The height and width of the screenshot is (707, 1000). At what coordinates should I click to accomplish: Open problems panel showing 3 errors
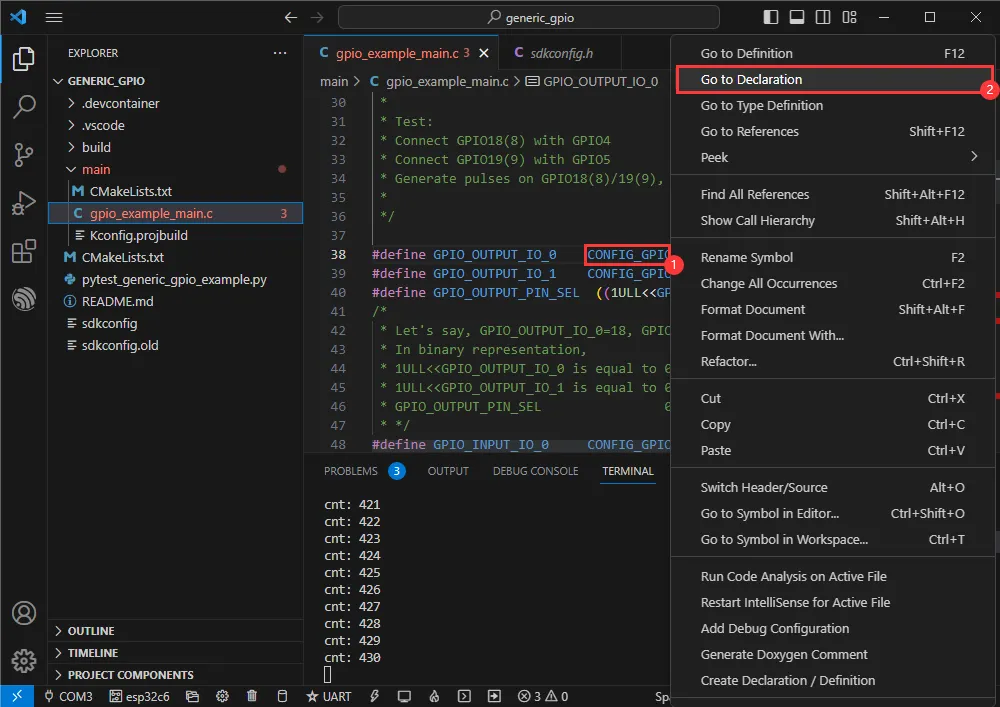[349, 471]
